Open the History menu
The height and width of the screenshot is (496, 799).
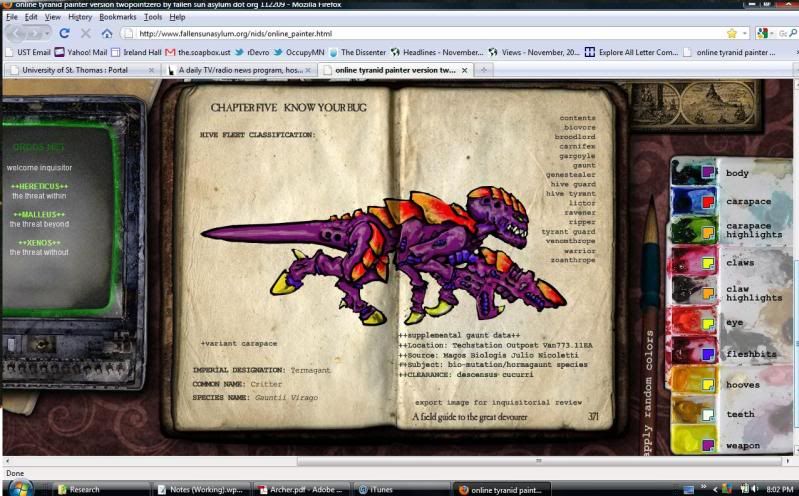tap(80, 17)
